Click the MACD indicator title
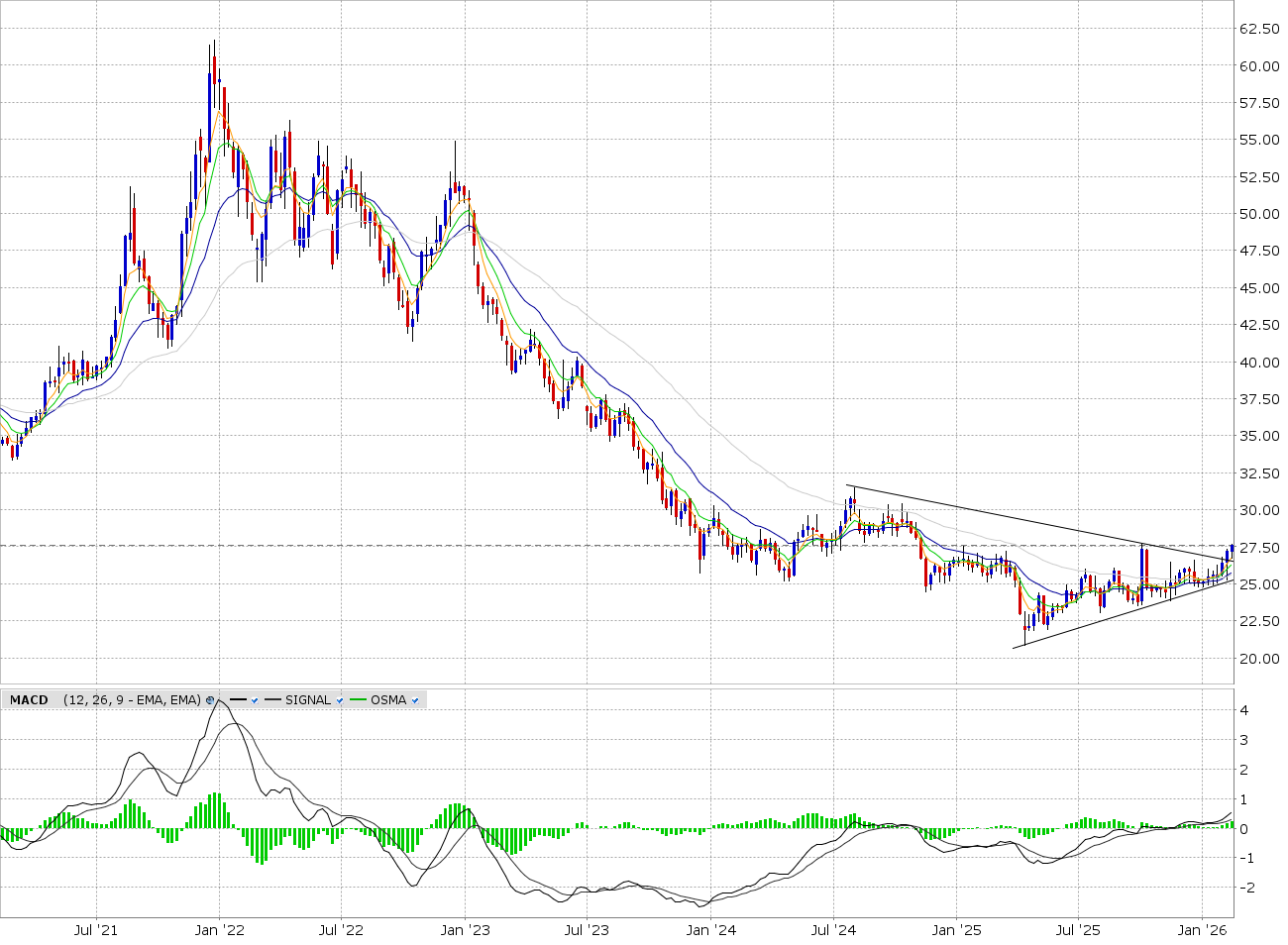The image size is (1288, 945). pyautogui.click(x=29, y=700)
